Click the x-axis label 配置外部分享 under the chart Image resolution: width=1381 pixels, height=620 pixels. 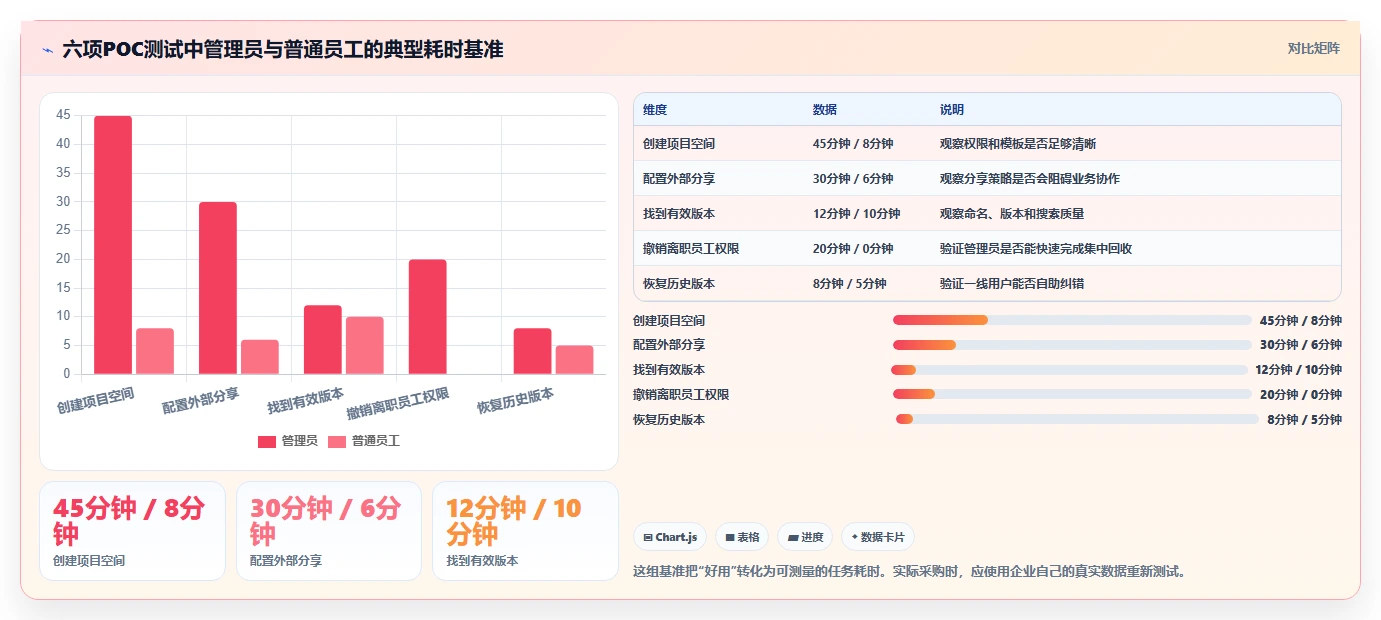pyautogui.click(x=201, y=400)
